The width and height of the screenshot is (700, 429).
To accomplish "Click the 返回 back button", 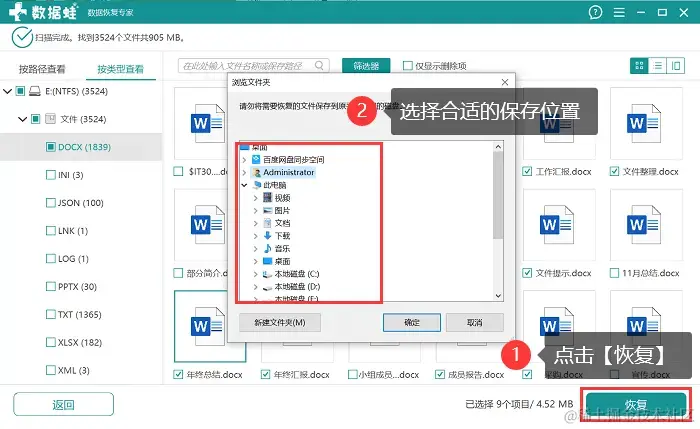I will pyautogui.click(x=63, y=404).
